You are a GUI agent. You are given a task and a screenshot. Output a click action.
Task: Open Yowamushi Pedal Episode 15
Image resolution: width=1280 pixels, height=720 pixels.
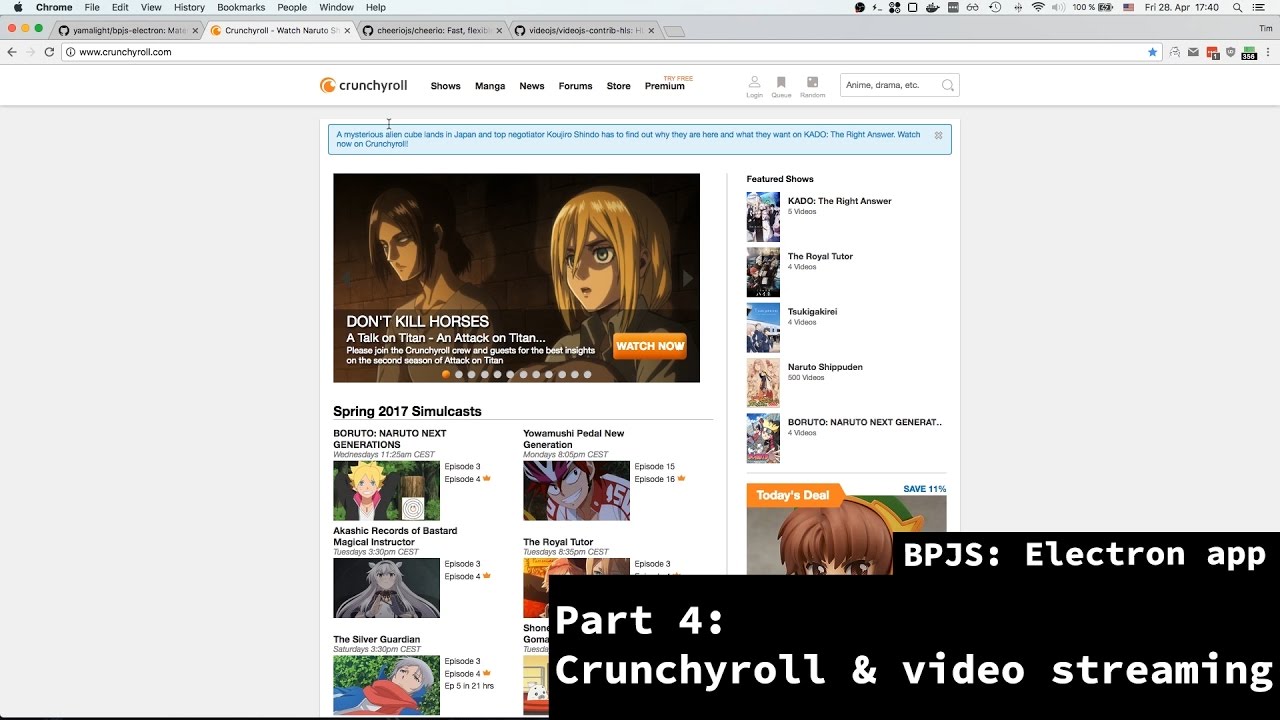click(655, 467)
